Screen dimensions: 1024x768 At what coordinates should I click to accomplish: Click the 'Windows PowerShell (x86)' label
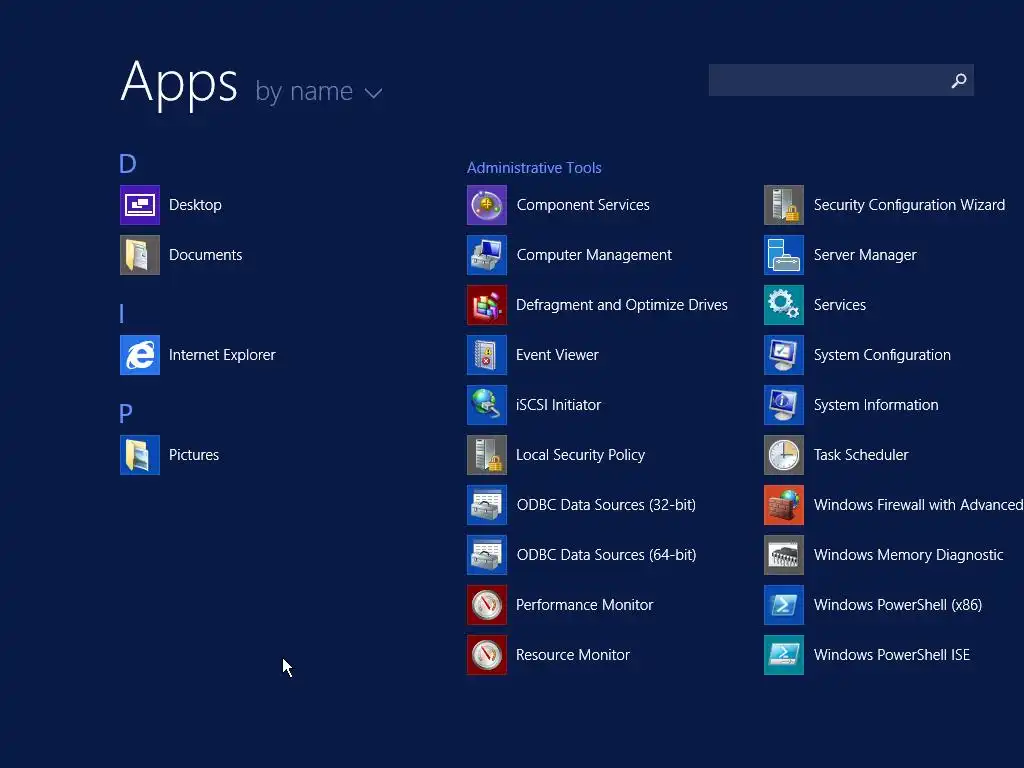tap(898, 605)
